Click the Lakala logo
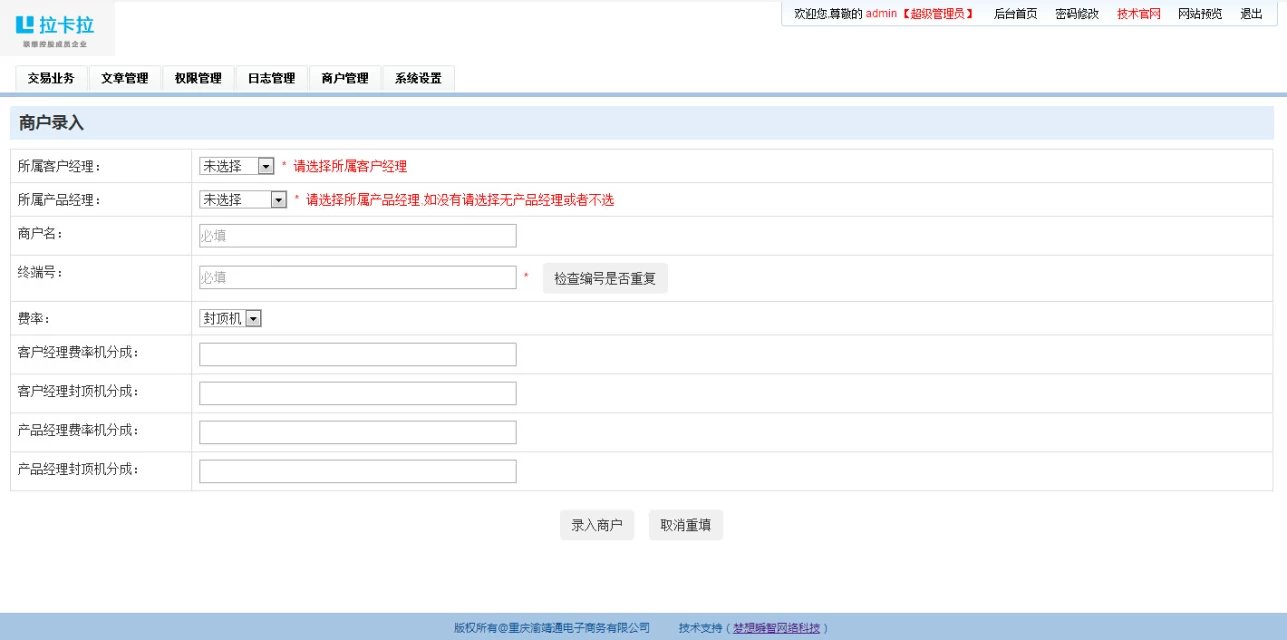This screenshot has height=640, width=1287. coord(57,29)
